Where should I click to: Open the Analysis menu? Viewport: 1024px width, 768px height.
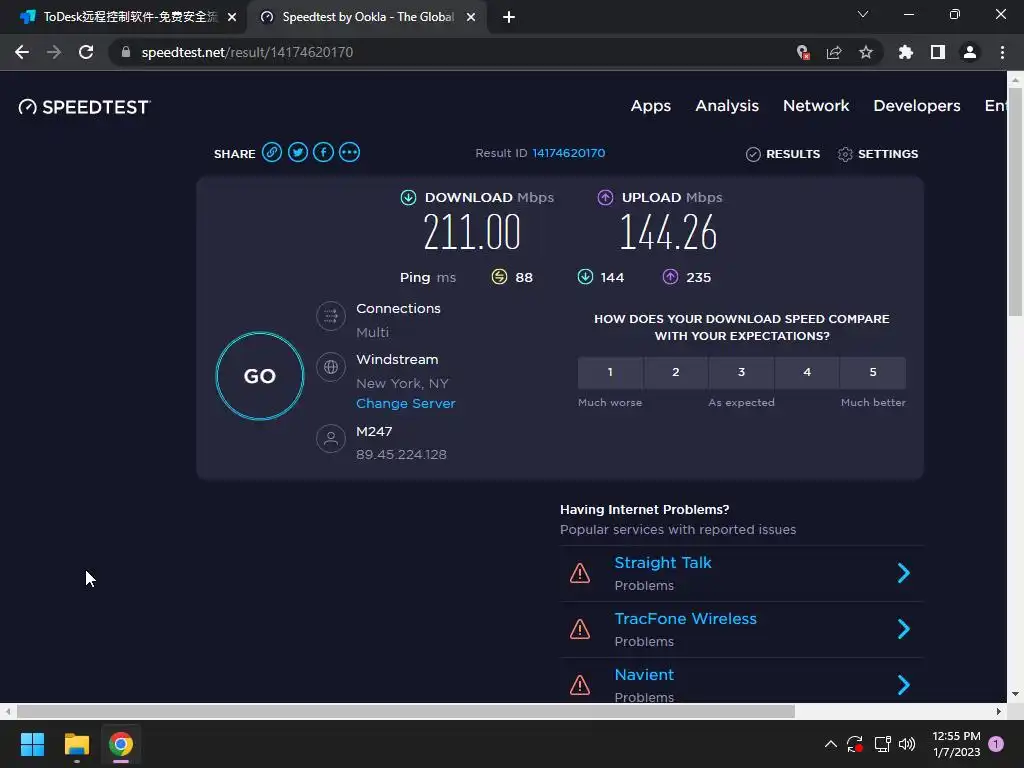tap(727, 106)
